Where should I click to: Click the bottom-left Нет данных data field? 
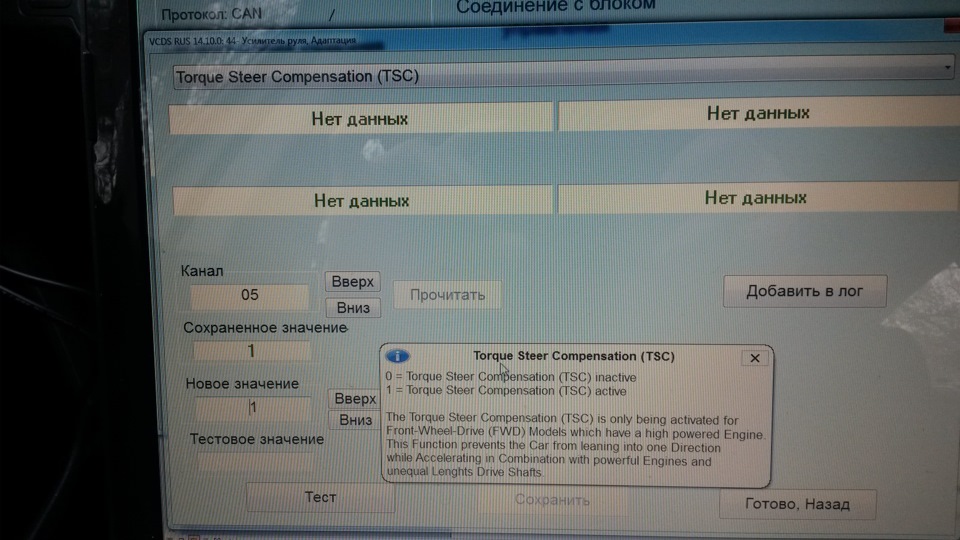pos(362,201)
